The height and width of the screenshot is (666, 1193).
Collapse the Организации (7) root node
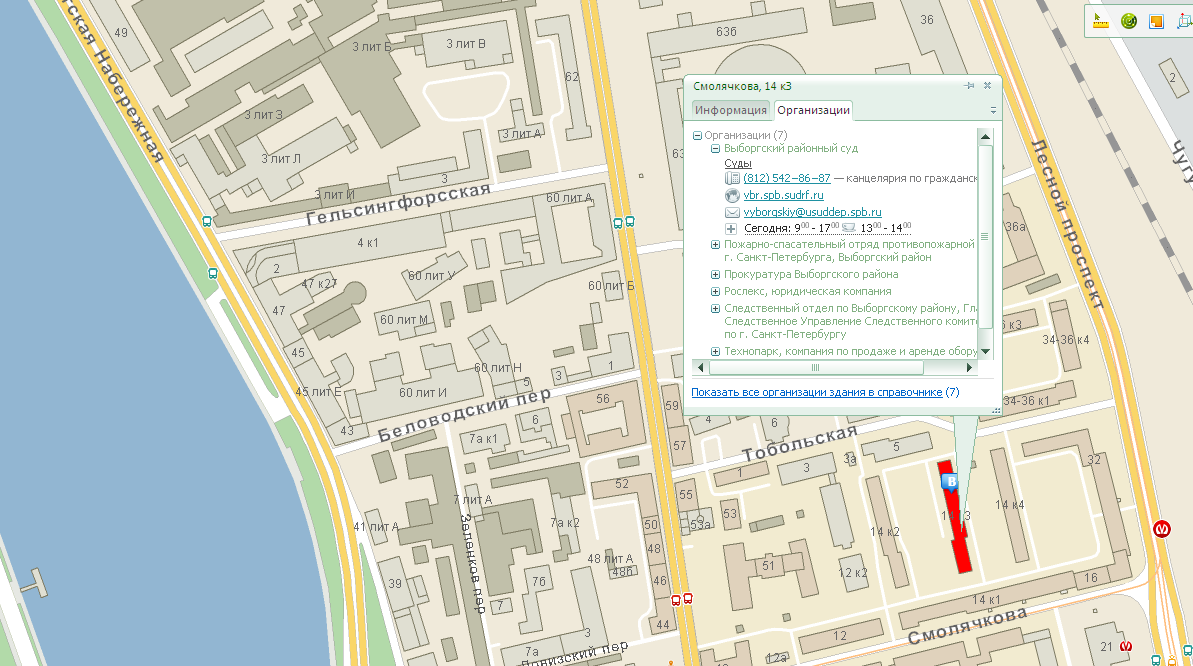point(697,135)
